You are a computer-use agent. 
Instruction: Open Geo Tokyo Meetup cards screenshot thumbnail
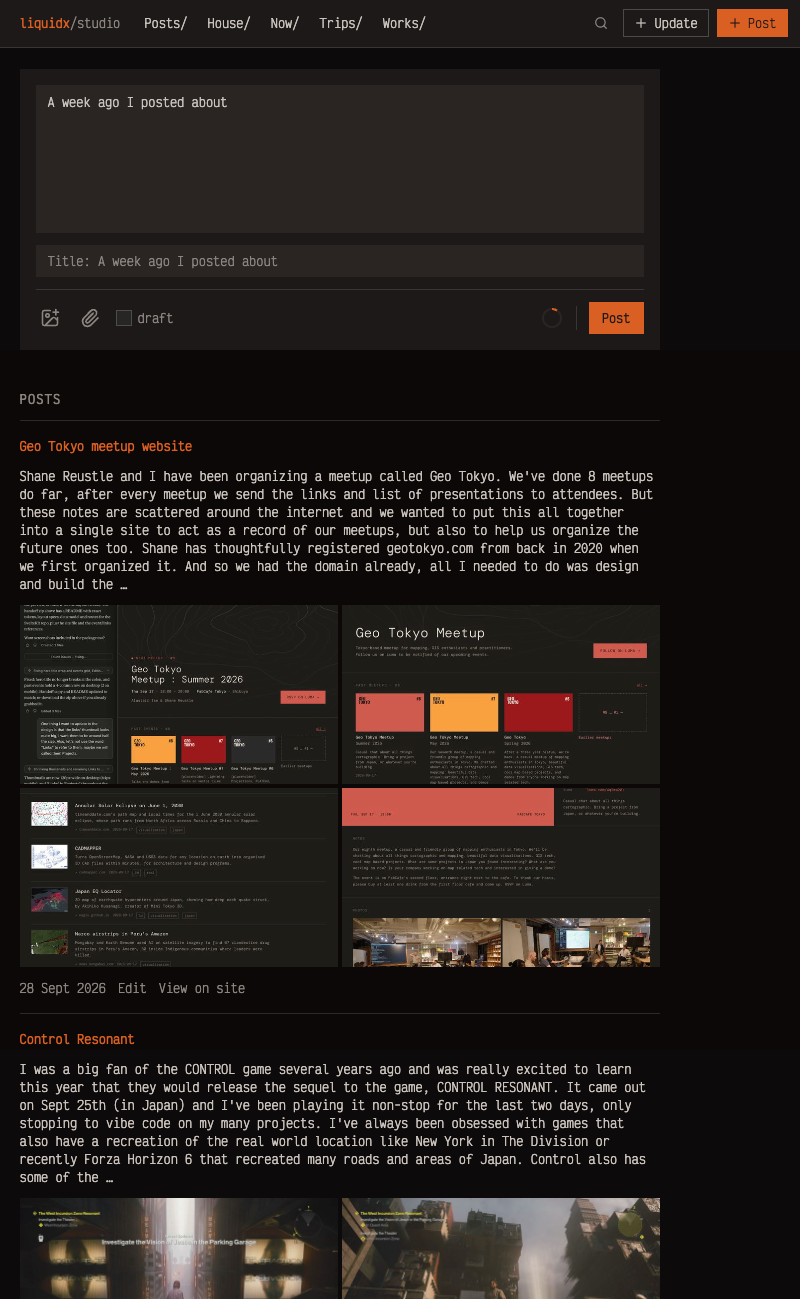tap(501, 694)
